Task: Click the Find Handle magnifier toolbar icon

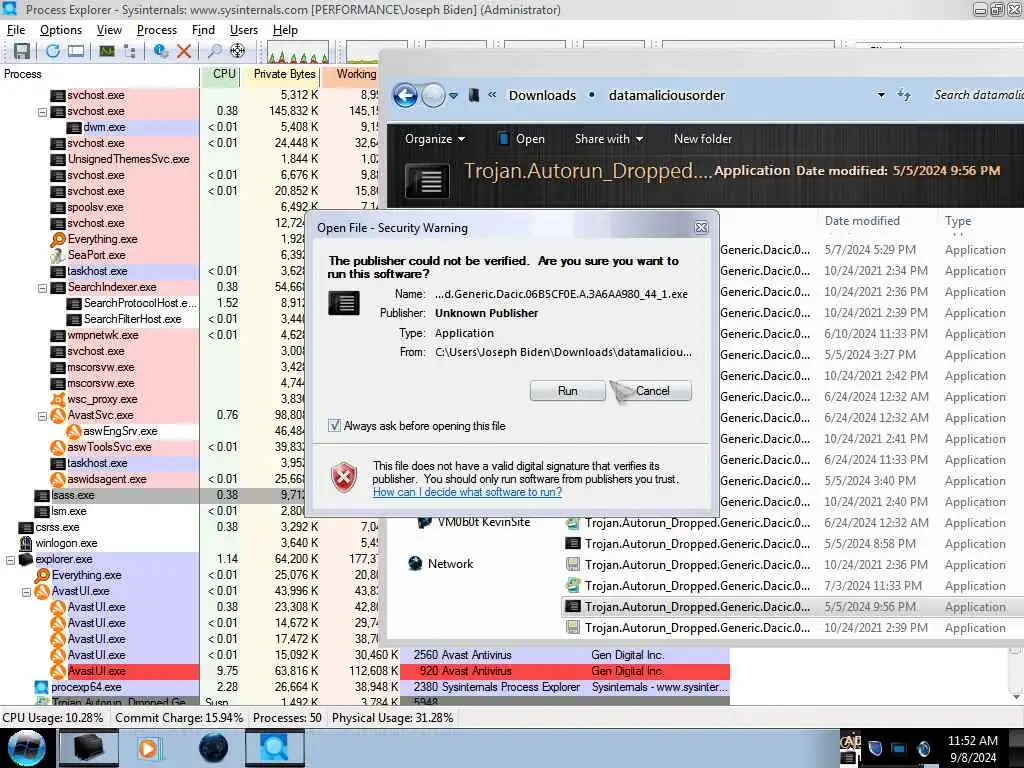Action: [214, 51]
